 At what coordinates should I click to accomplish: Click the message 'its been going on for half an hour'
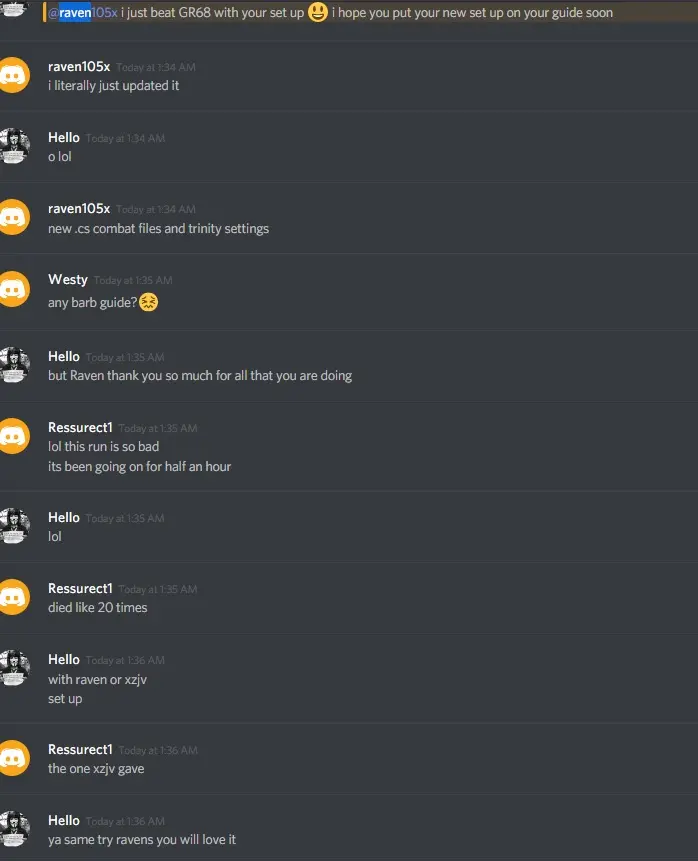(x=139, y=466)
